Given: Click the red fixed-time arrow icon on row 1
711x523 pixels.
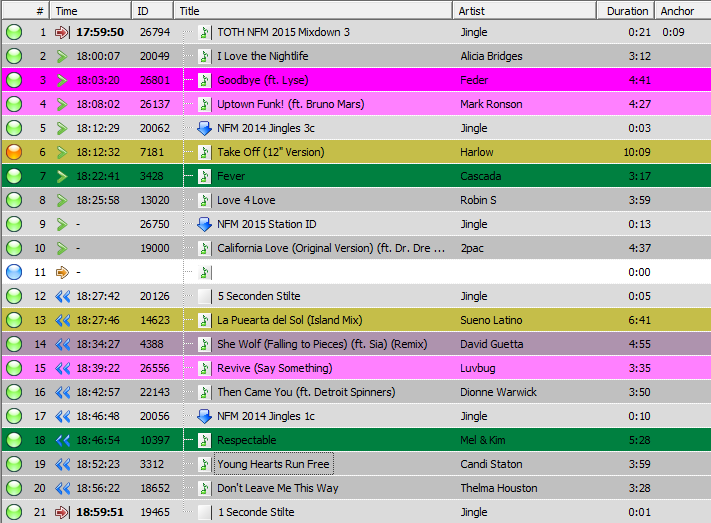Looking at the screenshot, I should point(62,32).
